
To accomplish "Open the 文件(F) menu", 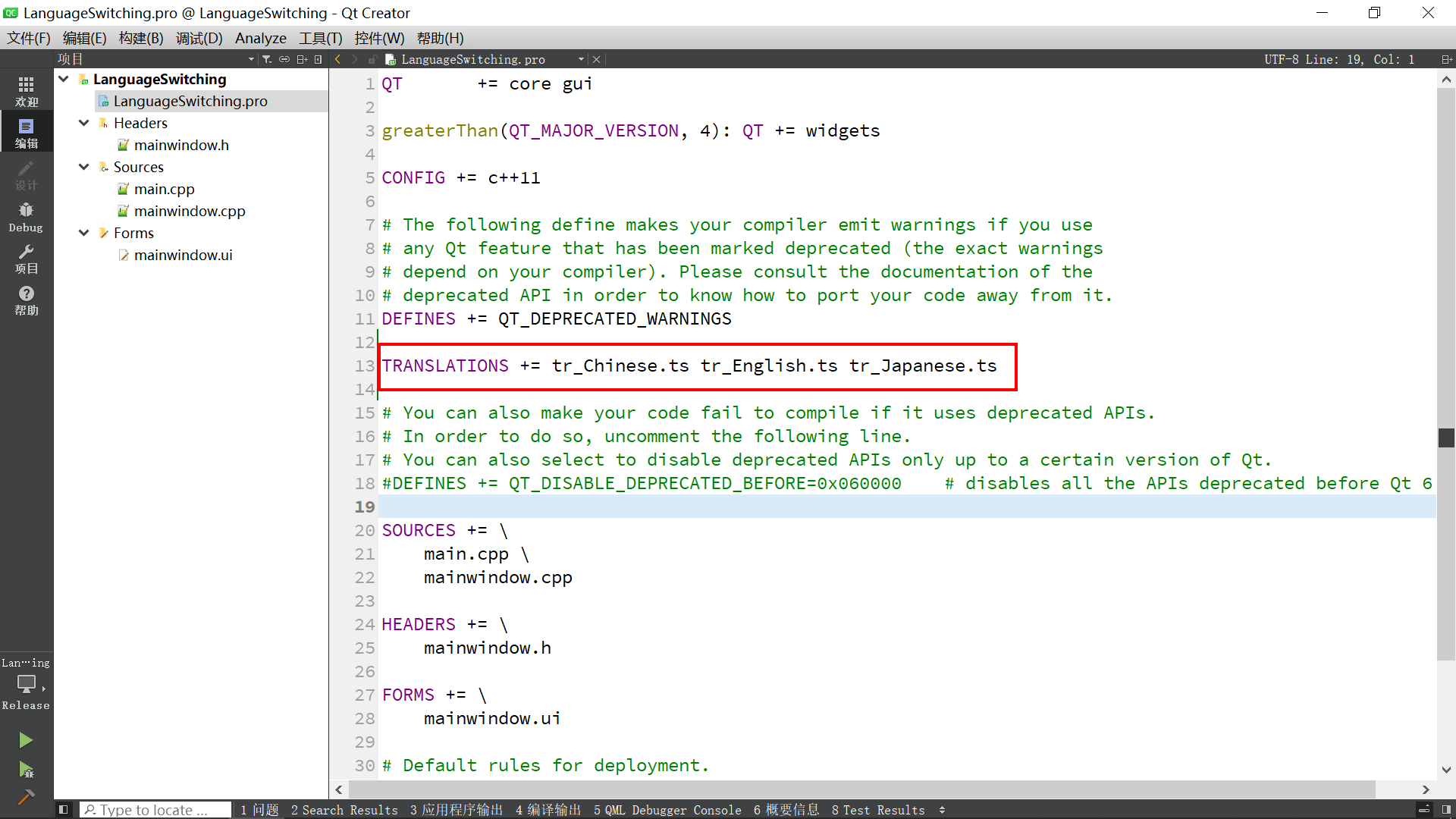I will pyautogui.click(x=29, y=38).
